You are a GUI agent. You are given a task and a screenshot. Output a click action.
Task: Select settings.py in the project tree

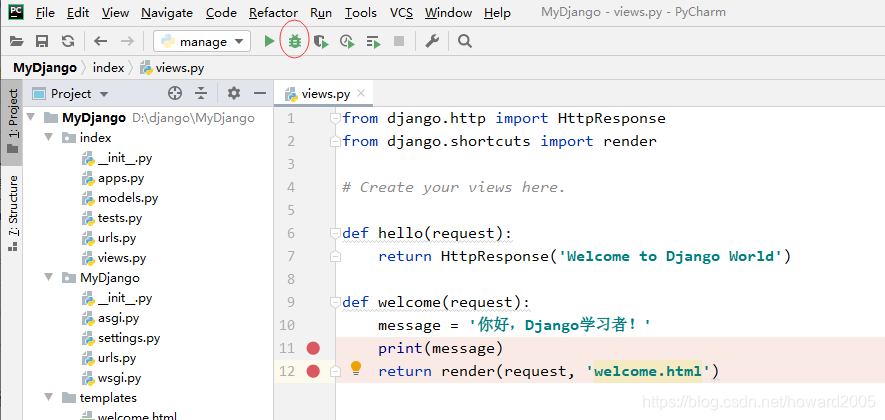[129, 338]
